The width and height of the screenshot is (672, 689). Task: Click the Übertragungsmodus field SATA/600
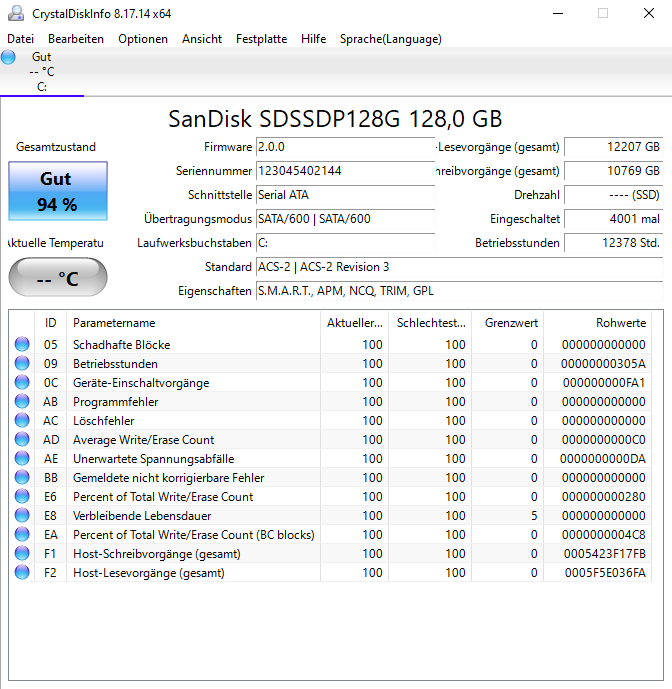tap(345, 219)
